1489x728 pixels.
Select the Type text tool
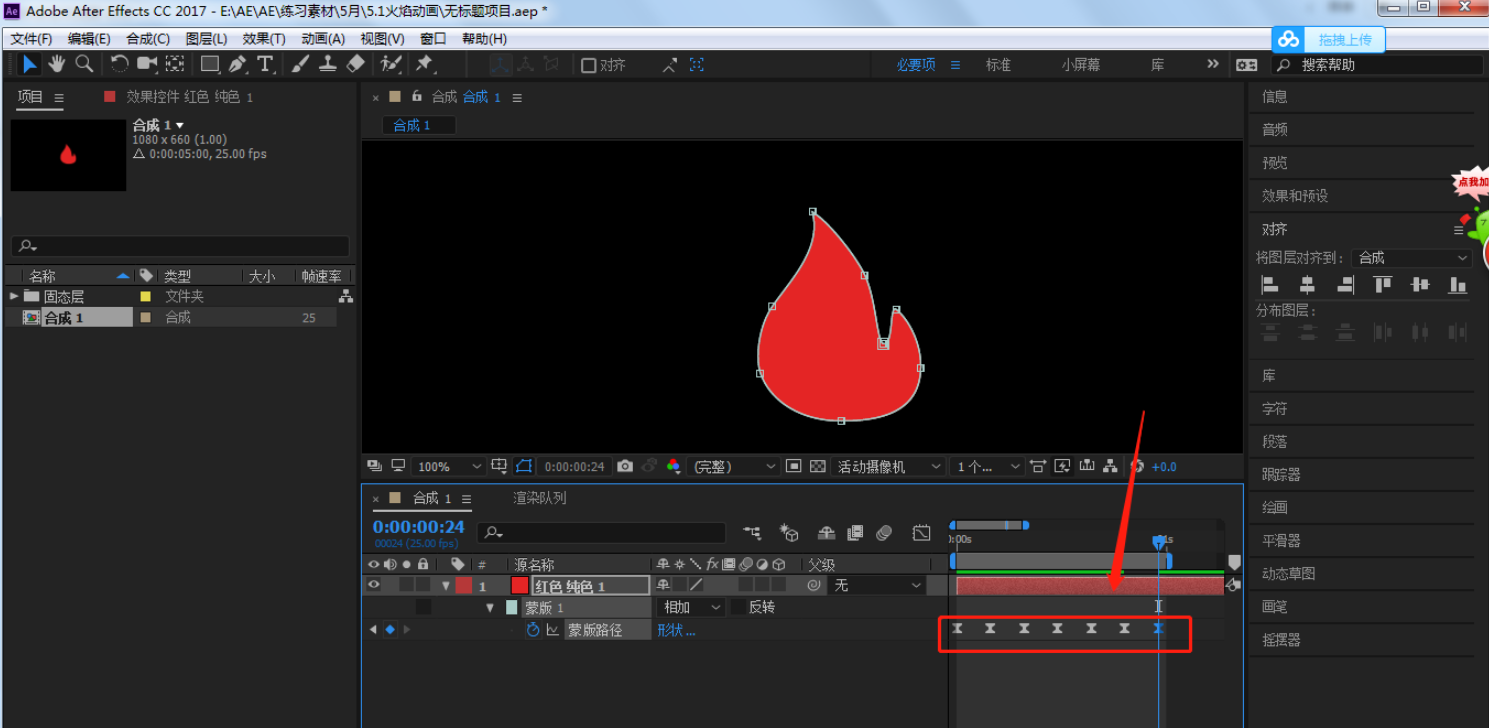point(265,64)
